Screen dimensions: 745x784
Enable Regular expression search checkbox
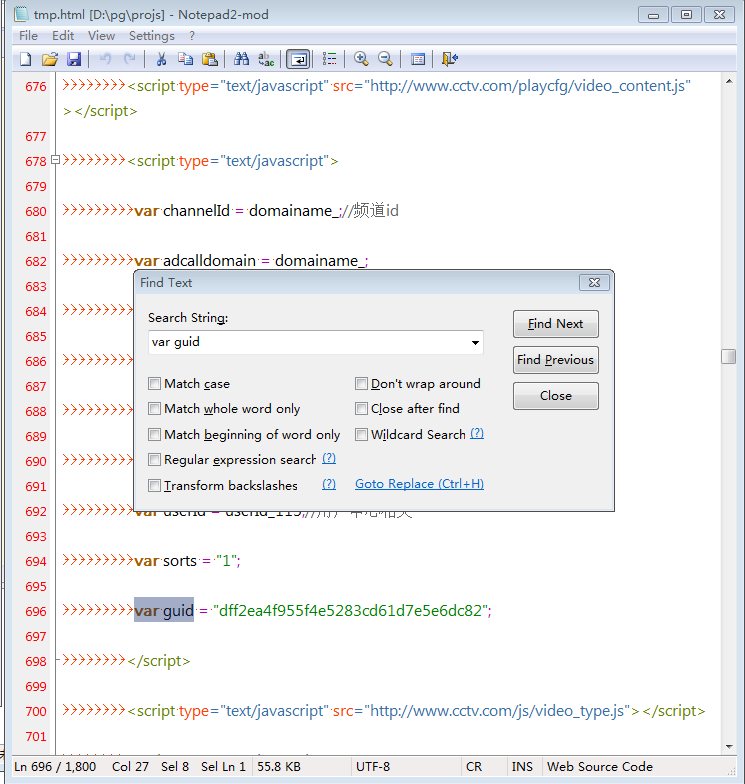point(154,459)
